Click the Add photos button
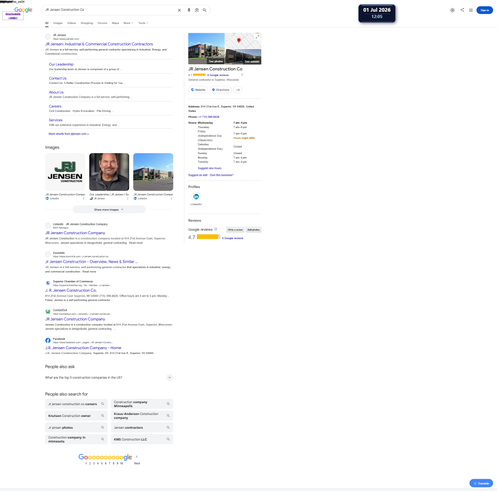 254,230
